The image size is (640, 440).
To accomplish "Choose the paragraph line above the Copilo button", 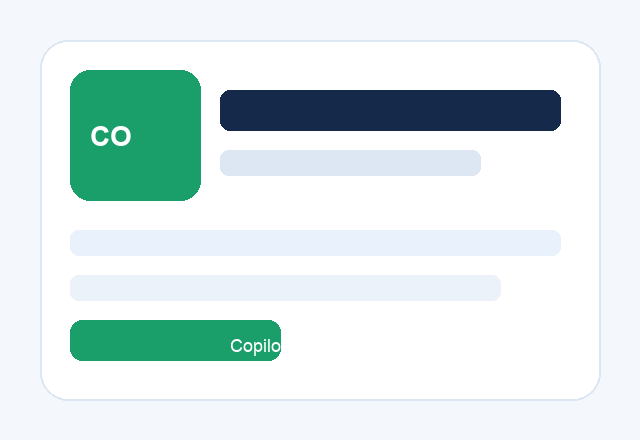I will [x=285, y=288].
